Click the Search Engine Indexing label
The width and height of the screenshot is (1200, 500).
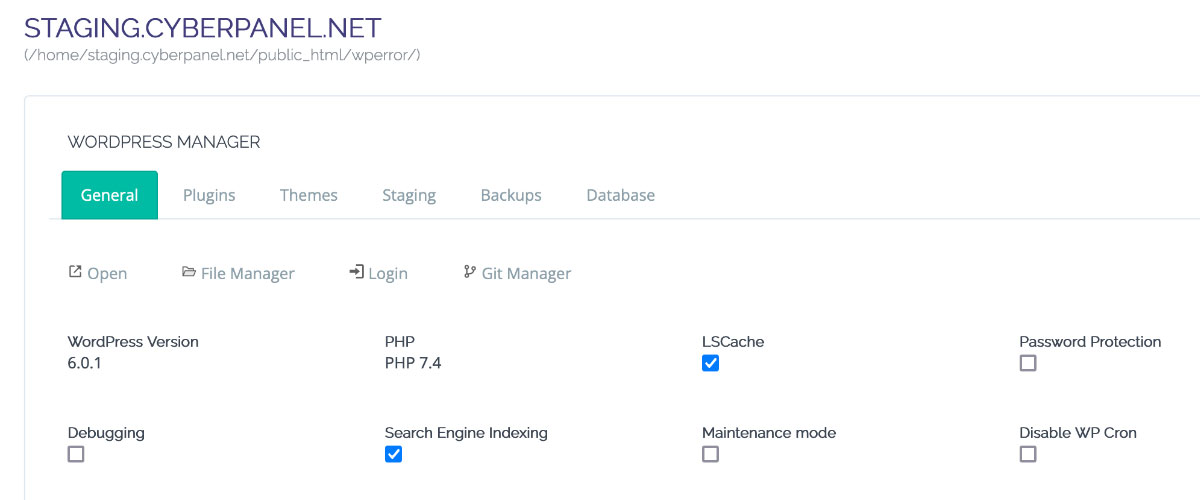coord(466,433)
